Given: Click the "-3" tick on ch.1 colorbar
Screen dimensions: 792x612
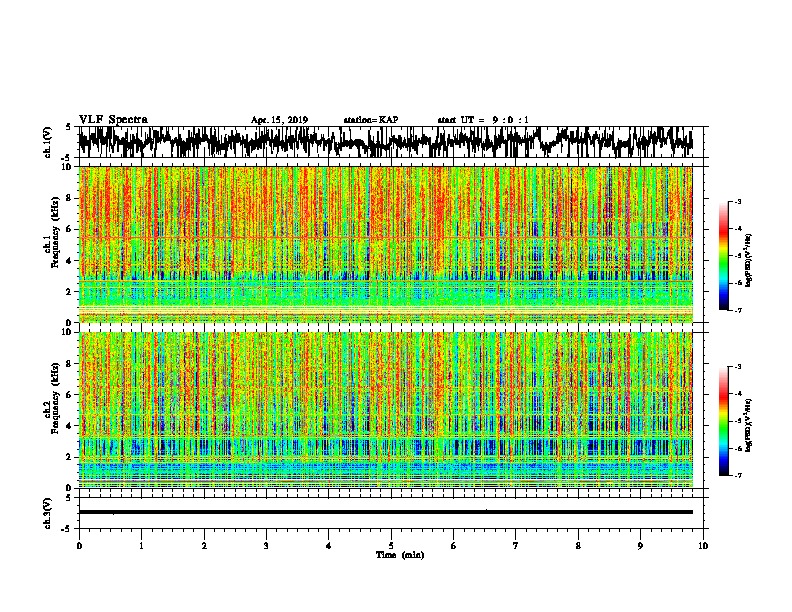Looking at the screenshot, I should coord(738,201).
